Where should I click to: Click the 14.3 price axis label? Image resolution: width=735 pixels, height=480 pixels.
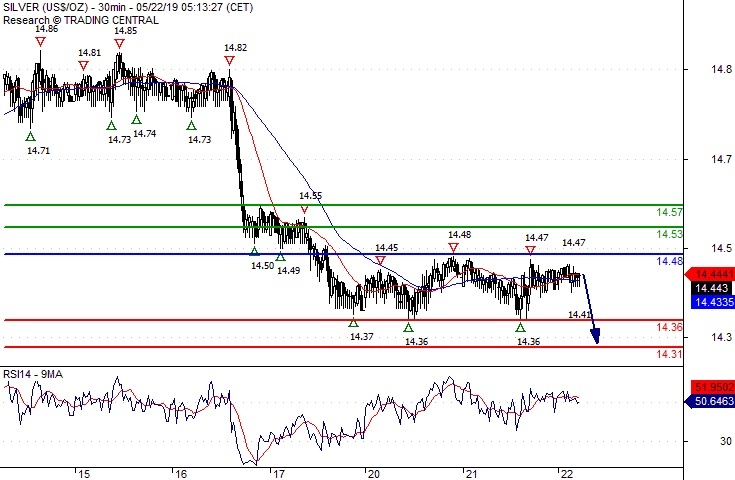point(721,338)
